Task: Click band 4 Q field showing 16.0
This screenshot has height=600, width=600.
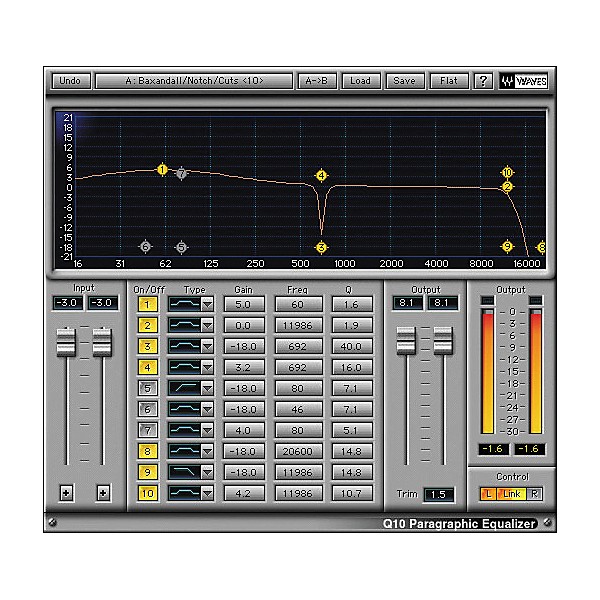Action: [351, 367]
